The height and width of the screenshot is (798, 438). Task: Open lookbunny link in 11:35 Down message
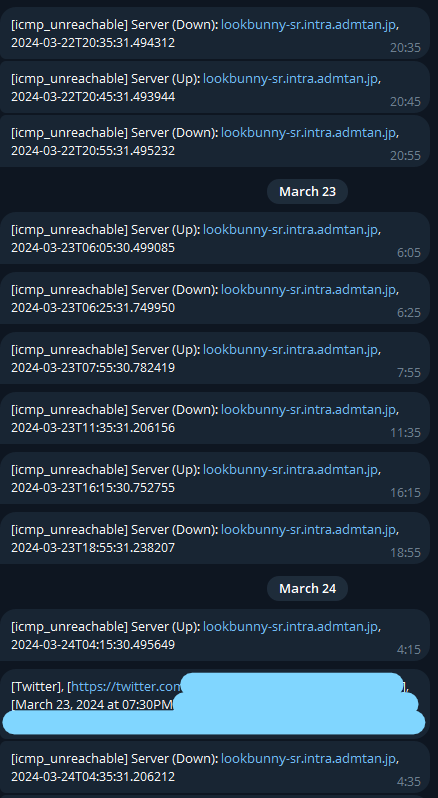pos(309,410)
